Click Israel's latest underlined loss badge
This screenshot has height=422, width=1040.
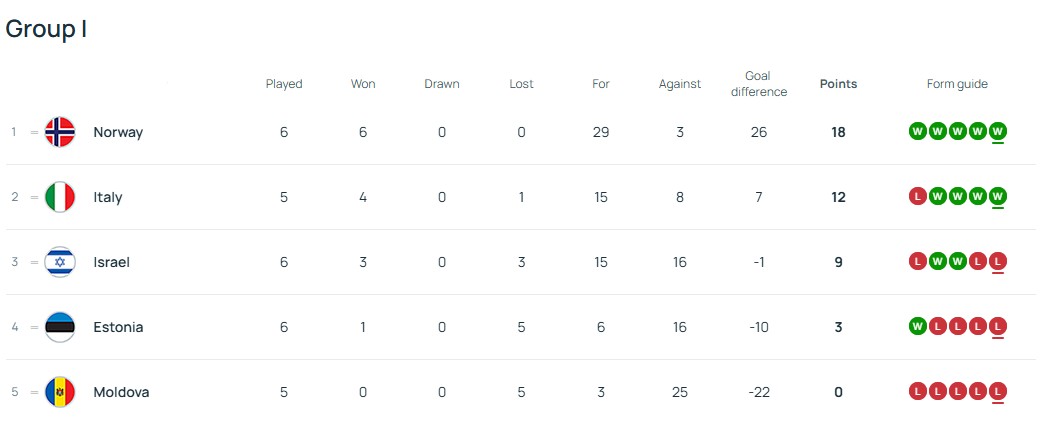pos(998,261)
